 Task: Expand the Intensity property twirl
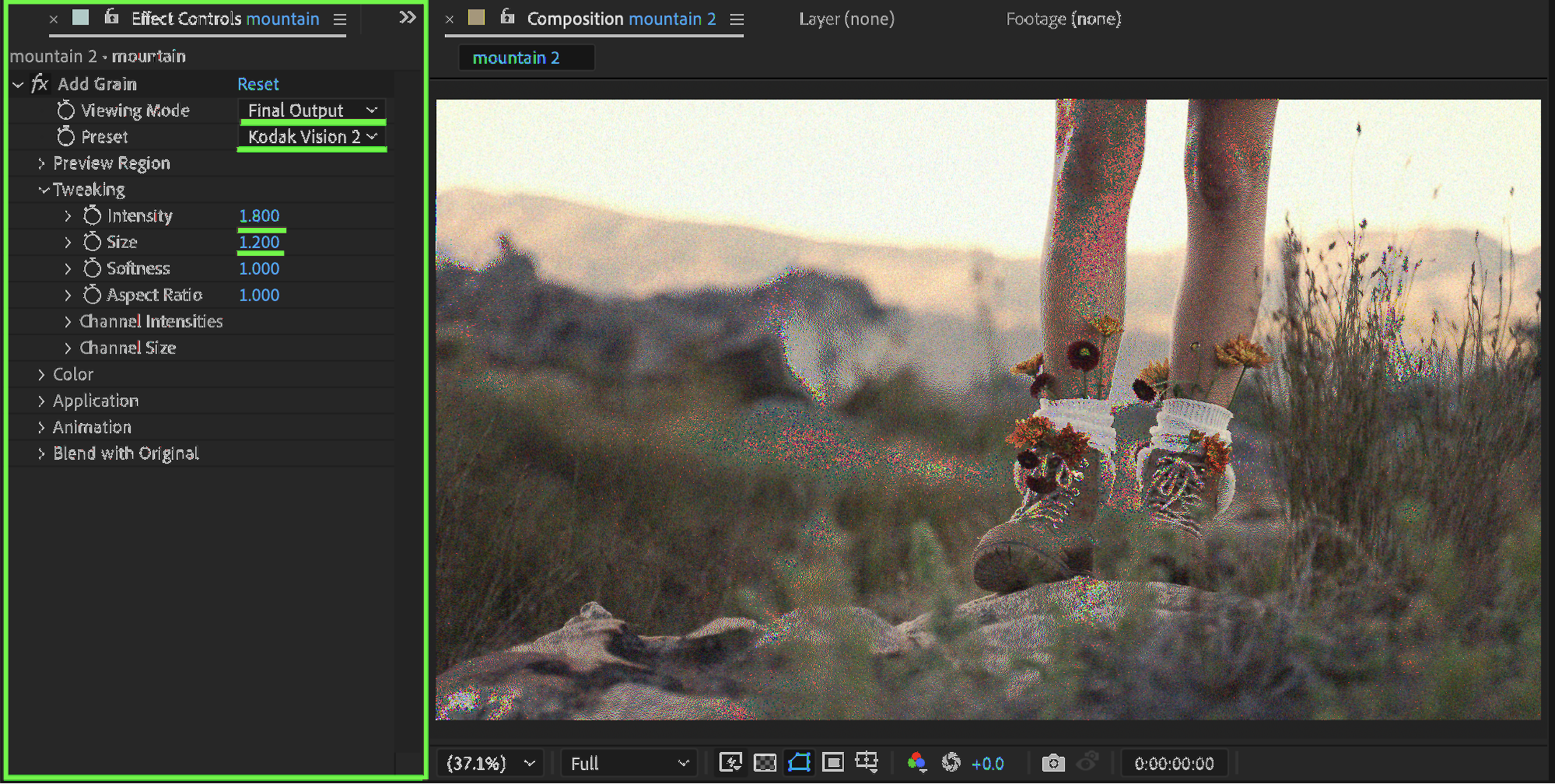68,216
